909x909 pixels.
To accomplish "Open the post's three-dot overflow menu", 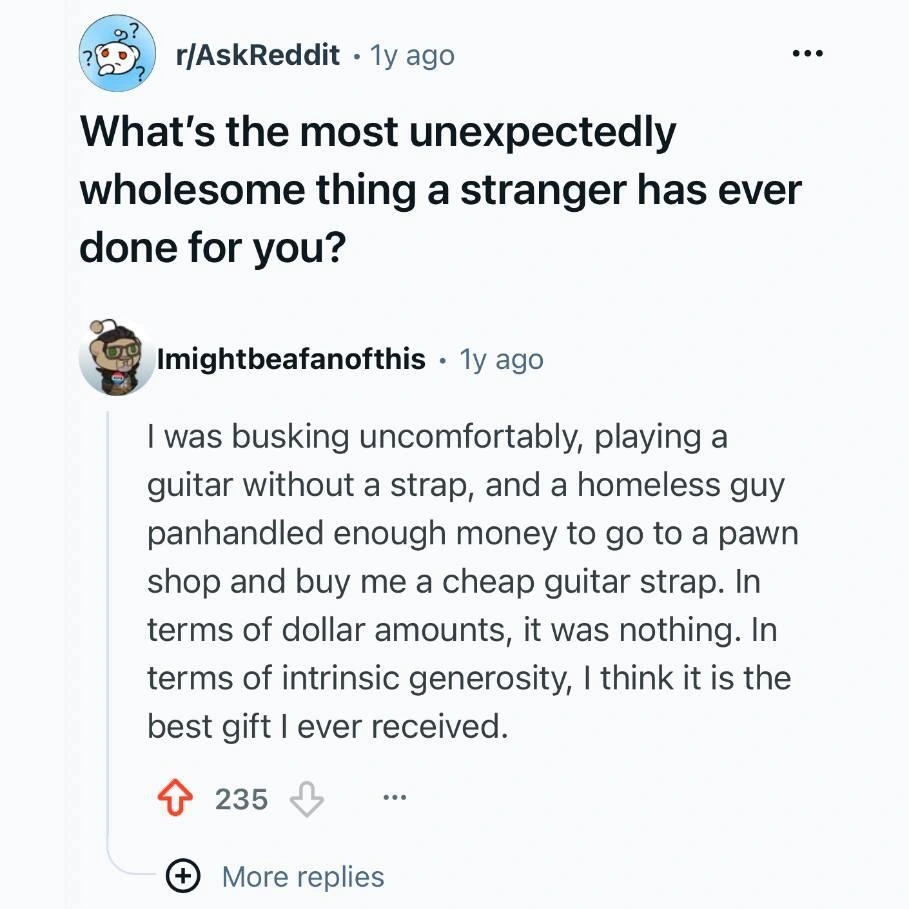I will (805, 54).
